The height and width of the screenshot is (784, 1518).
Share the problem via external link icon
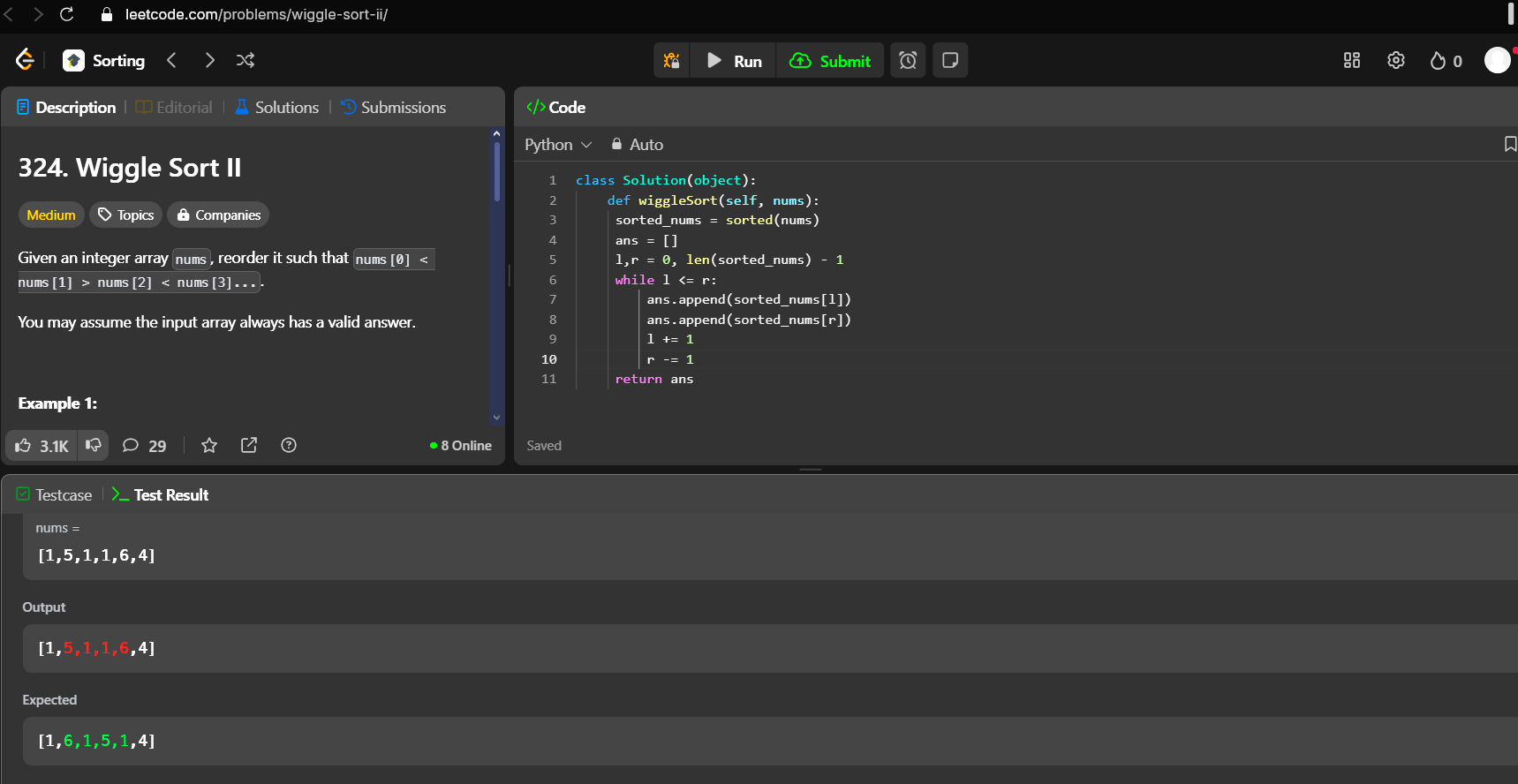tap(249, 446)
